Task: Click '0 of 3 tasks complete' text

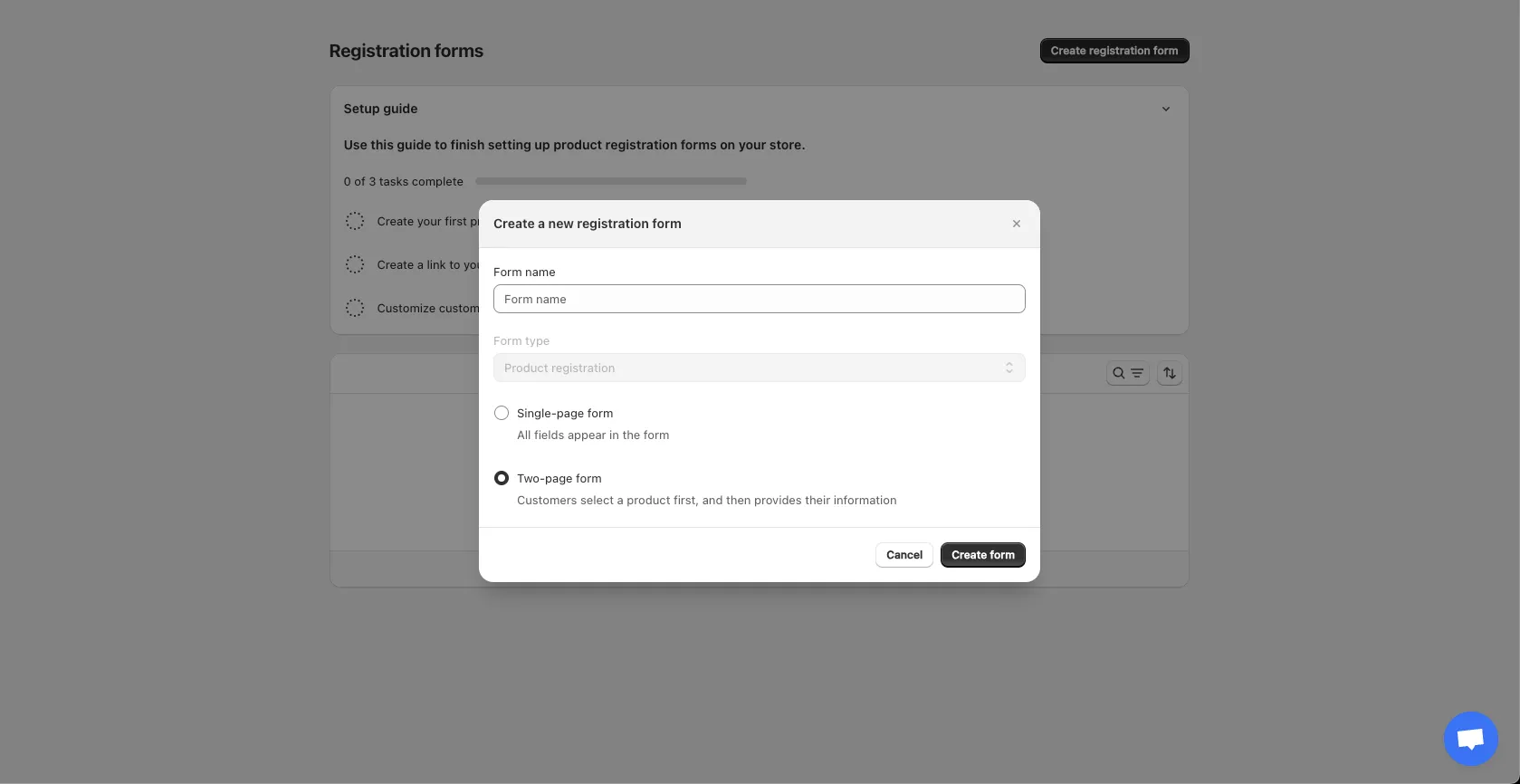Action: click(x=404, y=182)
